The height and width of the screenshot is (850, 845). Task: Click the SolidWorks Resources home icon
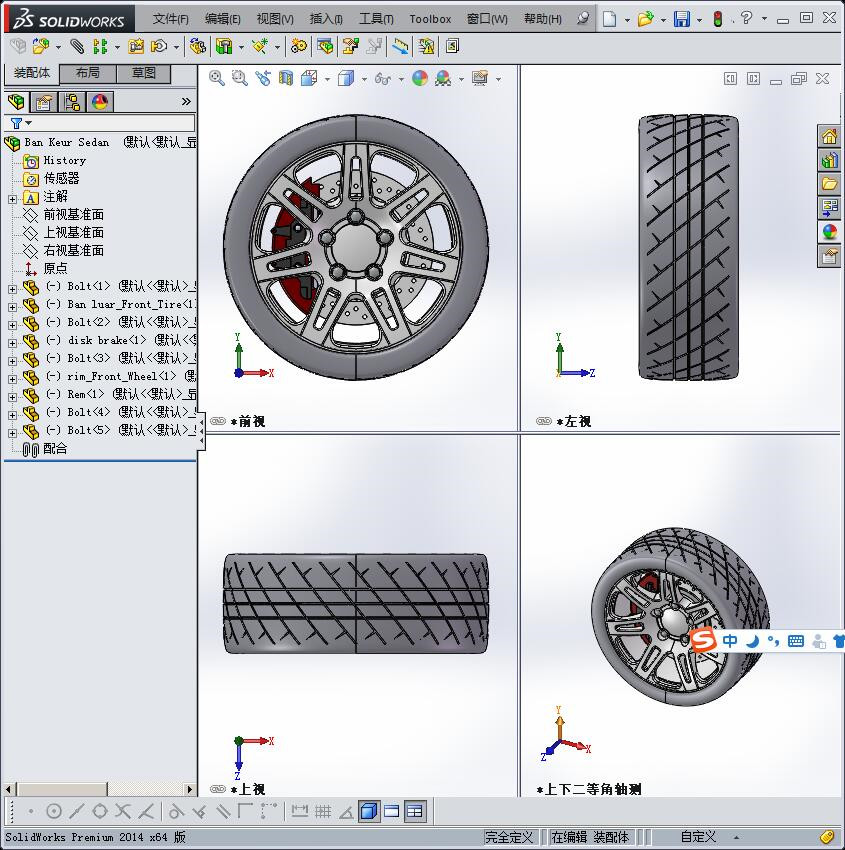click(829, 137)
